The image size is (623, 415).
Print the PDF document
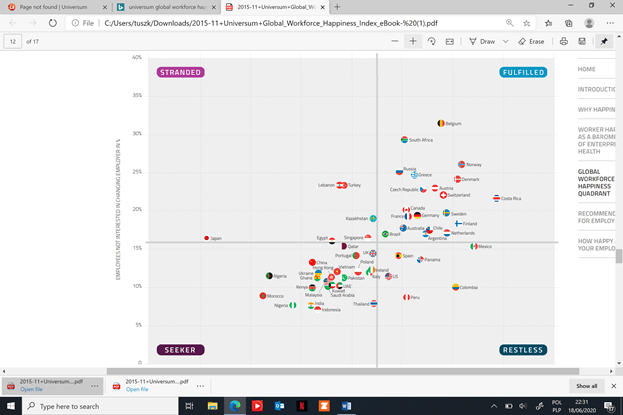coord(565,42)
